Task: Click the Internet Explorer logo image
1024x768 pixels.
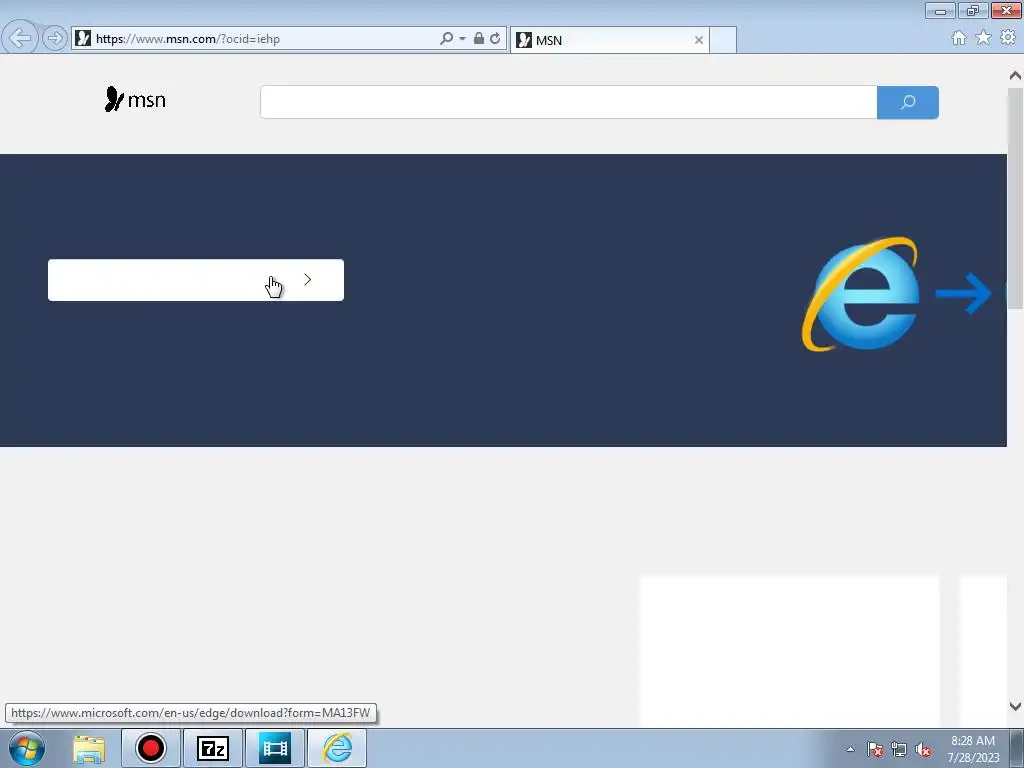Action: point(861,294)
